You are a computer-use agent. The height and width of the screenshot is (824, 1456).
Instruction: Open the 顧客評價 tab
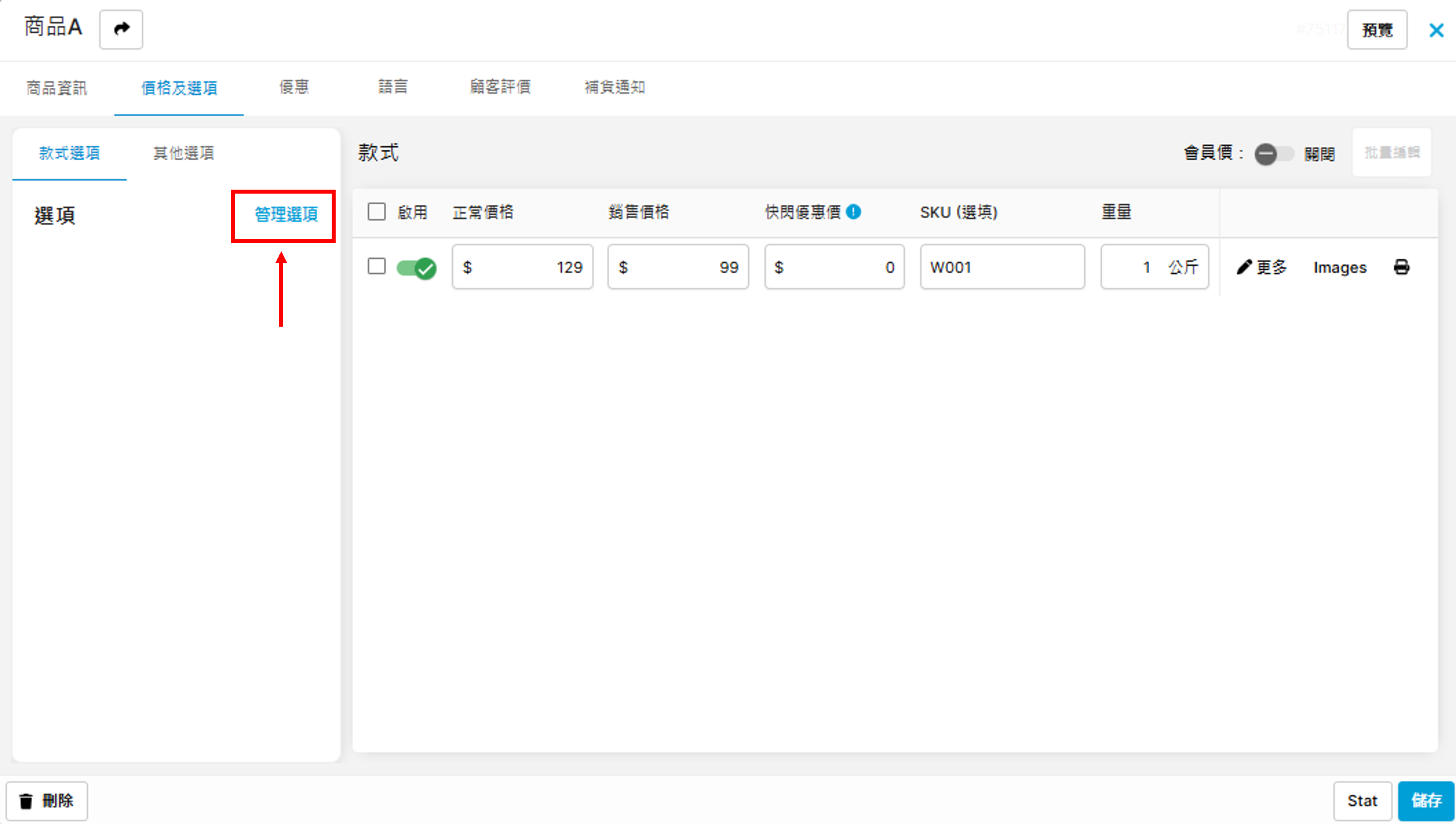[x=500, y=86]
